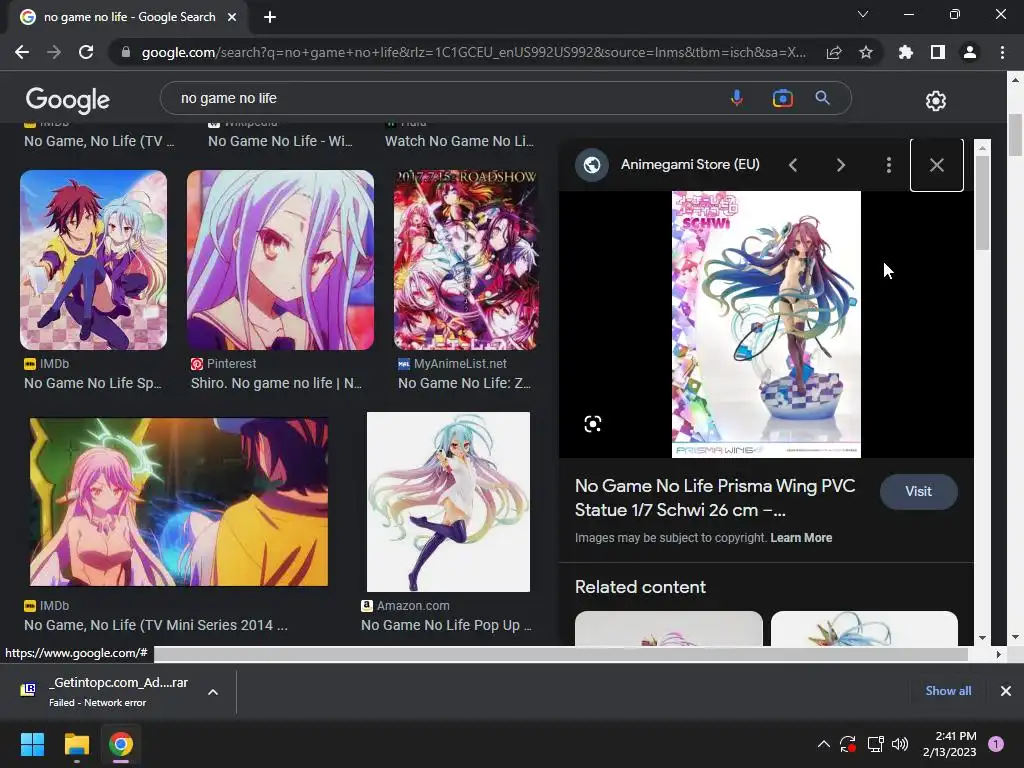Click the preview panel vertical scrollbar
Image resolution: width=1024 pixels, height=768 pixels.
[982, 202]
